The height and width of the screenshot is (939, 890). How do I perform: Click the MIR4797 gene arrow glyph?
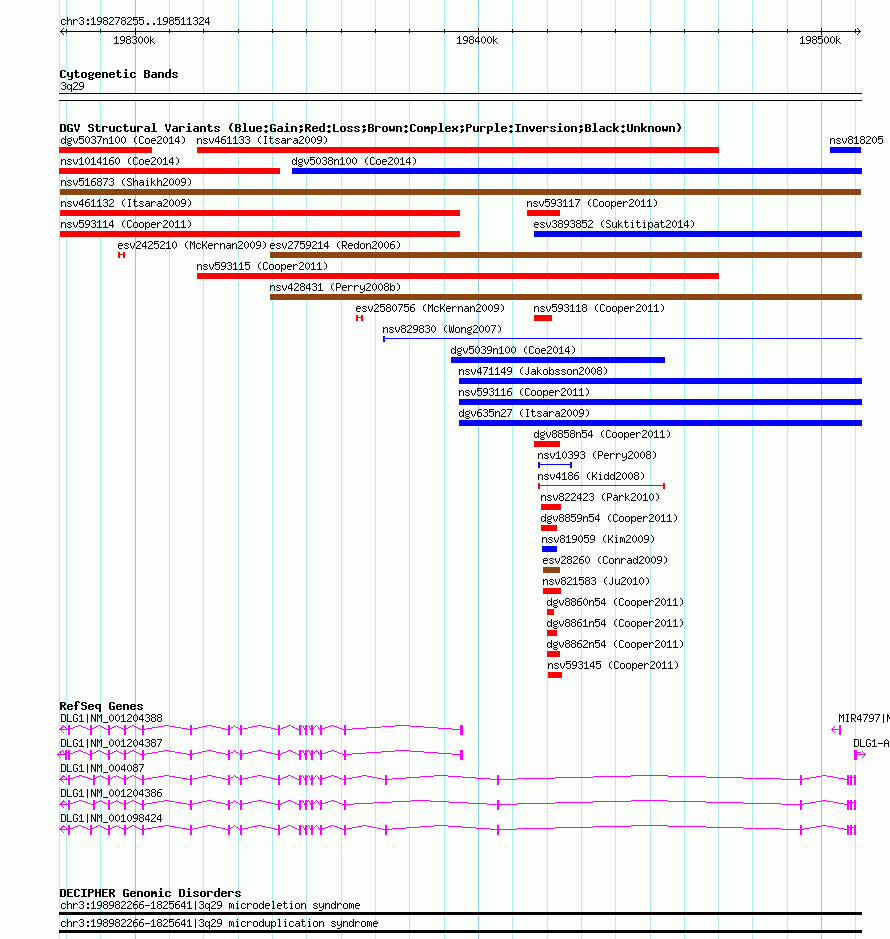click(836, 729)
